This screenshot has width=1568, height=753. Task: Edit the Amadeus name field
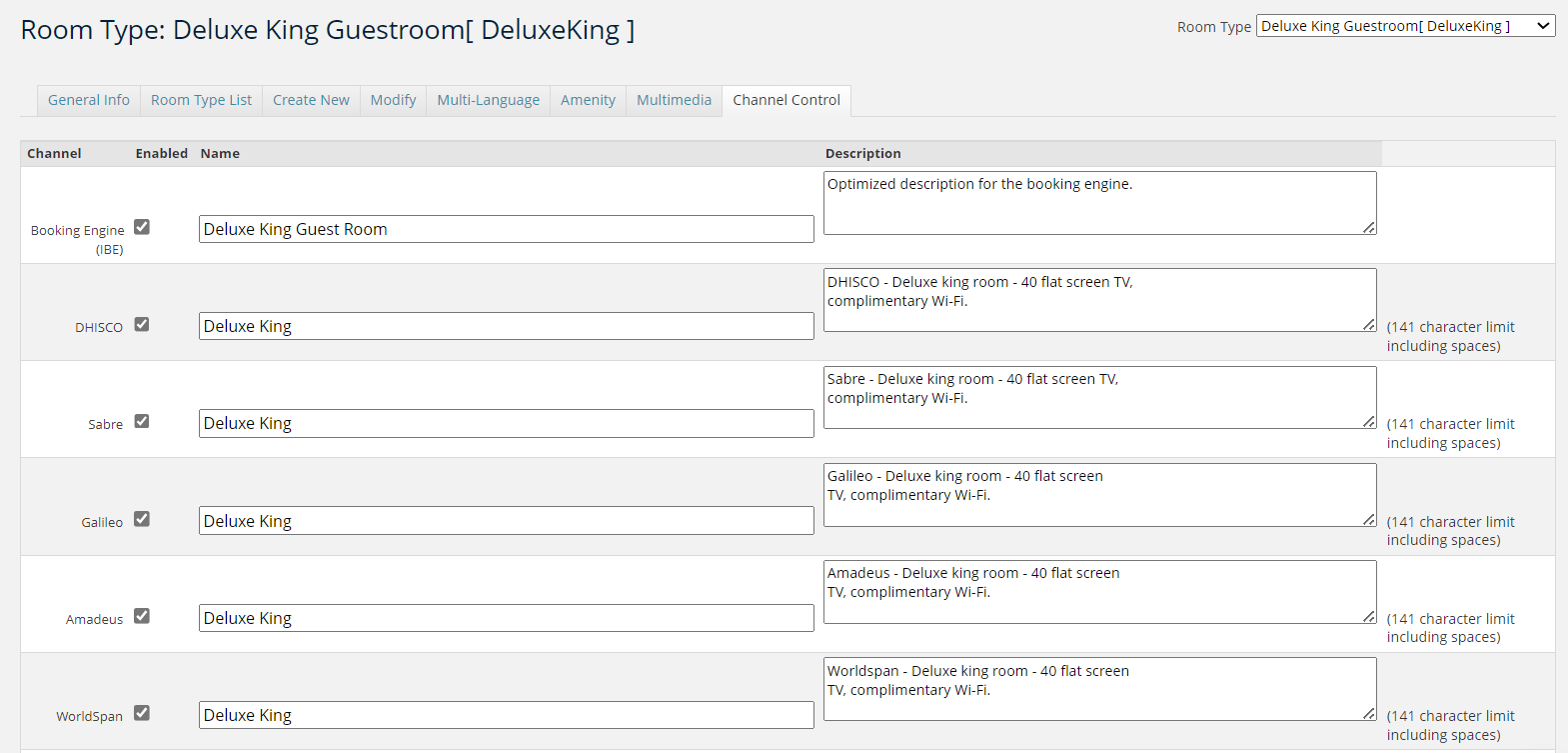pyautogui.click(x=507, y=618)
